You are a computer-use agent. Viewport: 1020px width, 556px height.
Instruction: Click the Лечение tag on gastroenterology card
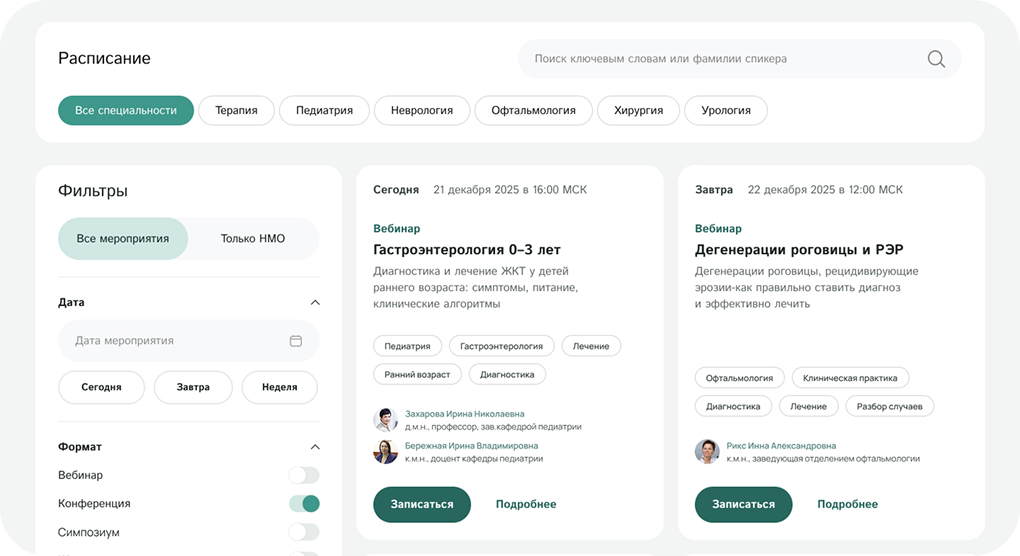(591, 346)
